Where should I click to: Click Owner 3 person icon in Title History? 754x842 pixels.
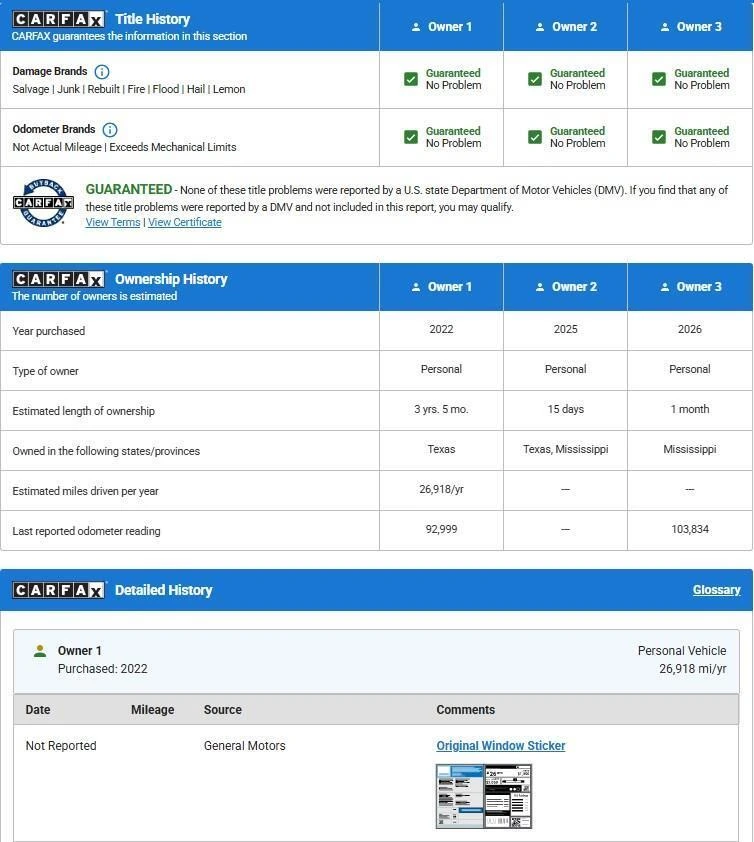tap(665, 27)
